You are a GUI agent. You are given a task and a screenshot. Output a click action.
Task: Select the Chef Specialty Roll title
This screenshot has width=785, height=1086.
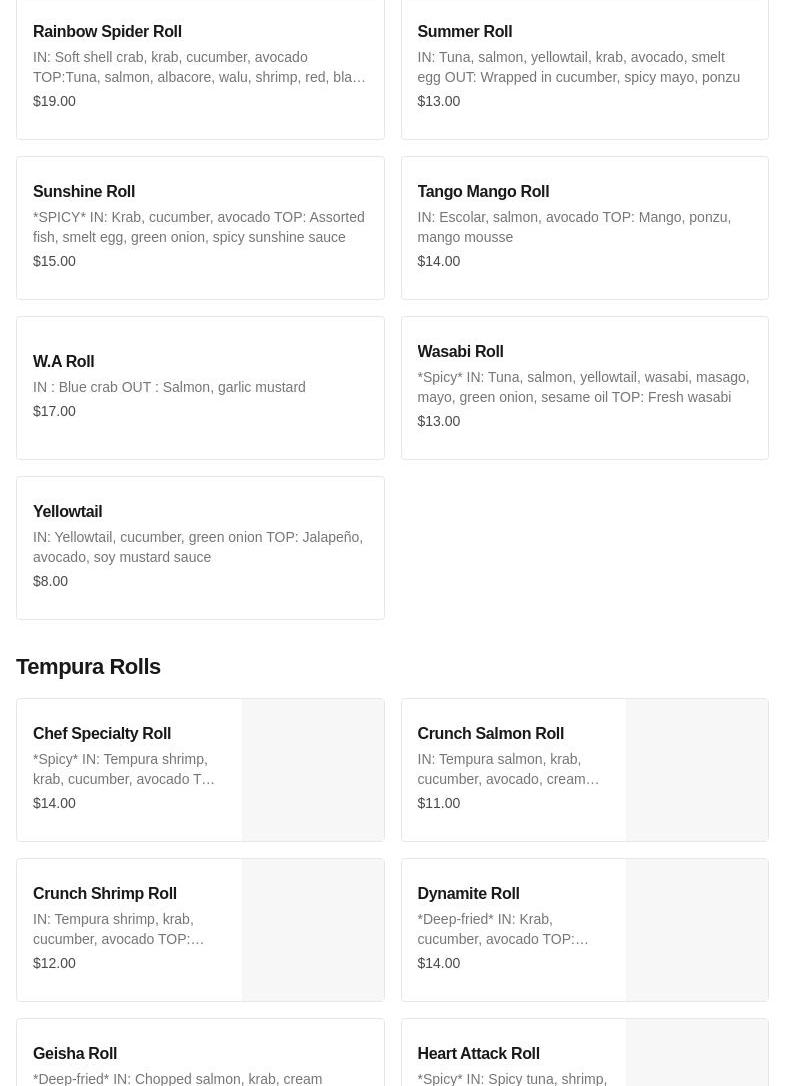[x=102, y=734]
